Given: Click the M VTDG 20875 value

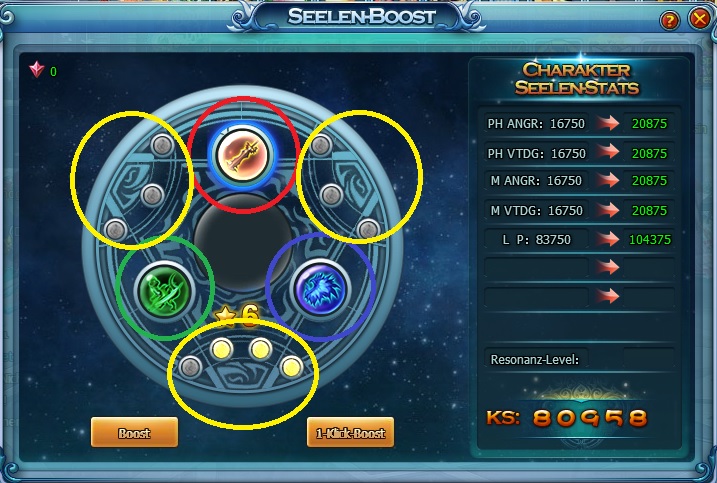Looking at the screenshot, I should coord(649,210).
